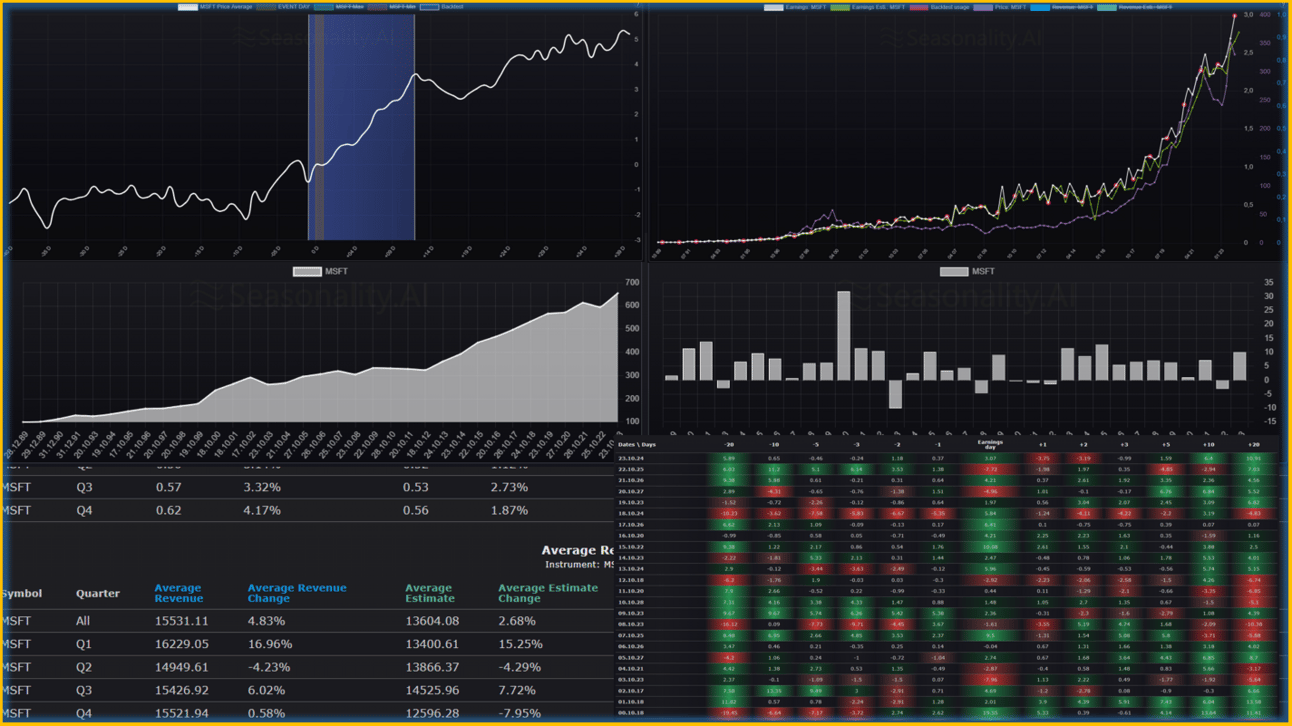This screenshot has width=1292, height=726.
Task: Click the 13604.08 average estimate cell
Action: (432, 621)
